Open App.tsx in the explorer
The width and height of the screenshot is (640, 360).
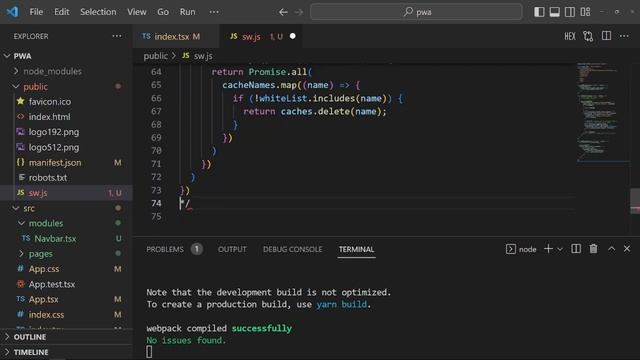click(x=66, y=299)
